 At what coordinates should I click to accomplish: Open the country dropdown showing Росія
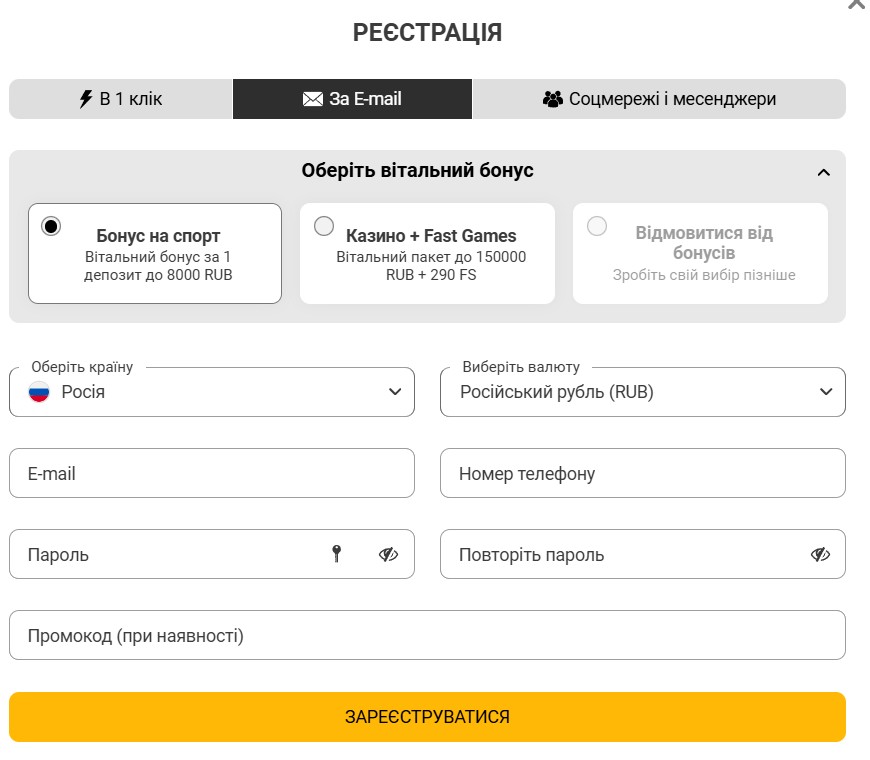(x=212, y=392)
